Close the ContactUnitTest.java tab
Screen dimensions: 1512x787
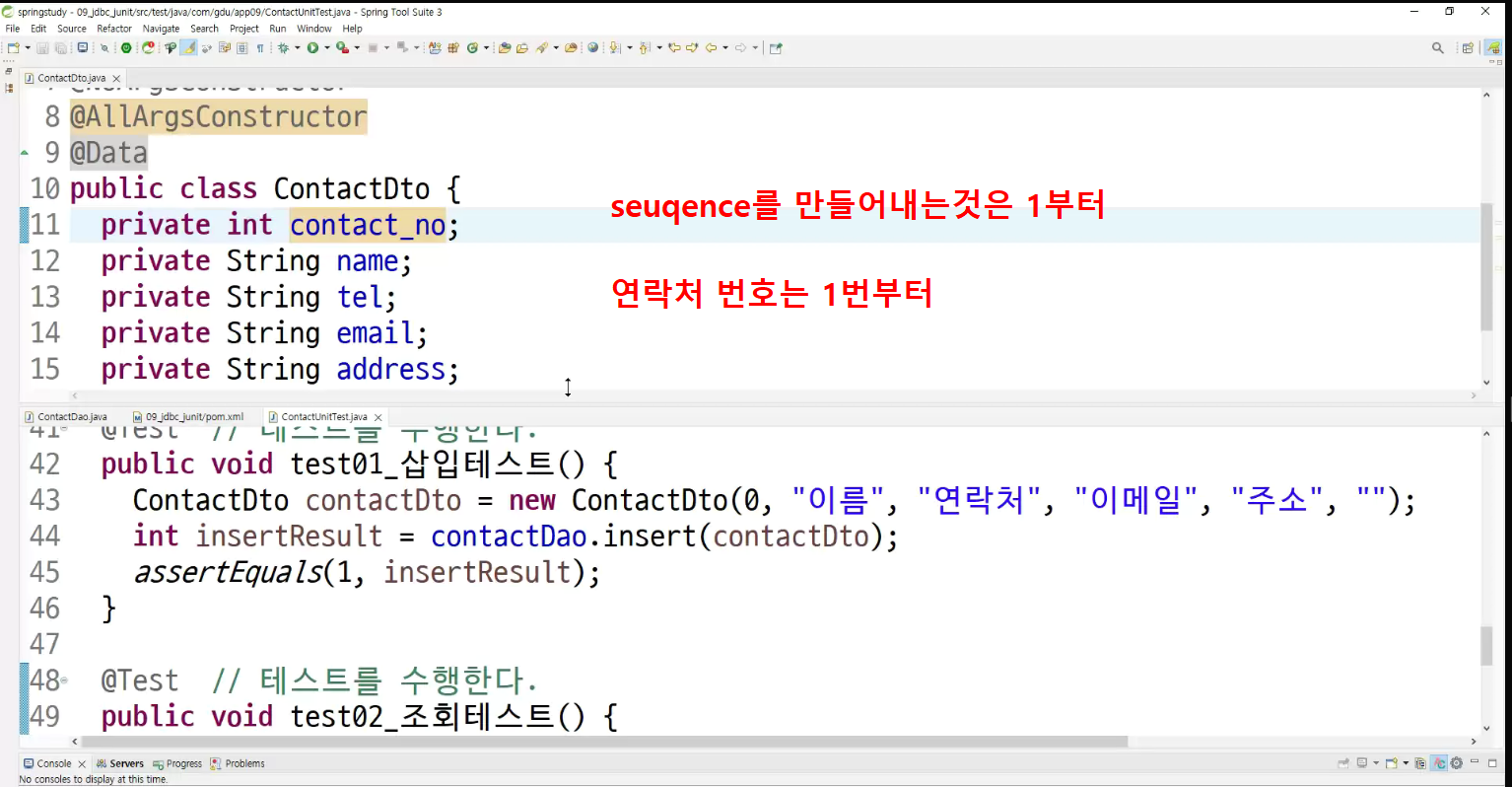378,418
